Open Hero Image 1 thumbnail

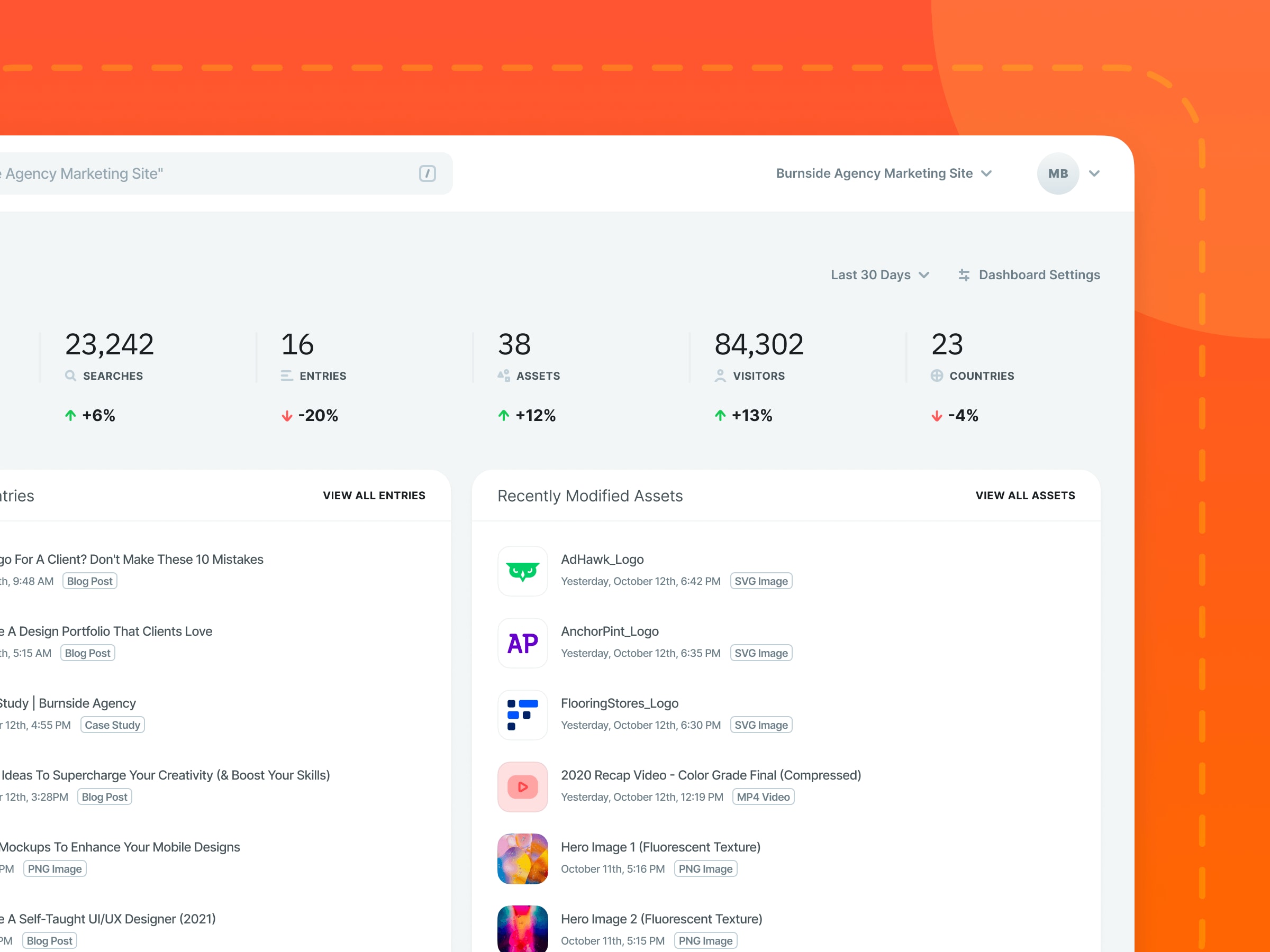(522, 859)
